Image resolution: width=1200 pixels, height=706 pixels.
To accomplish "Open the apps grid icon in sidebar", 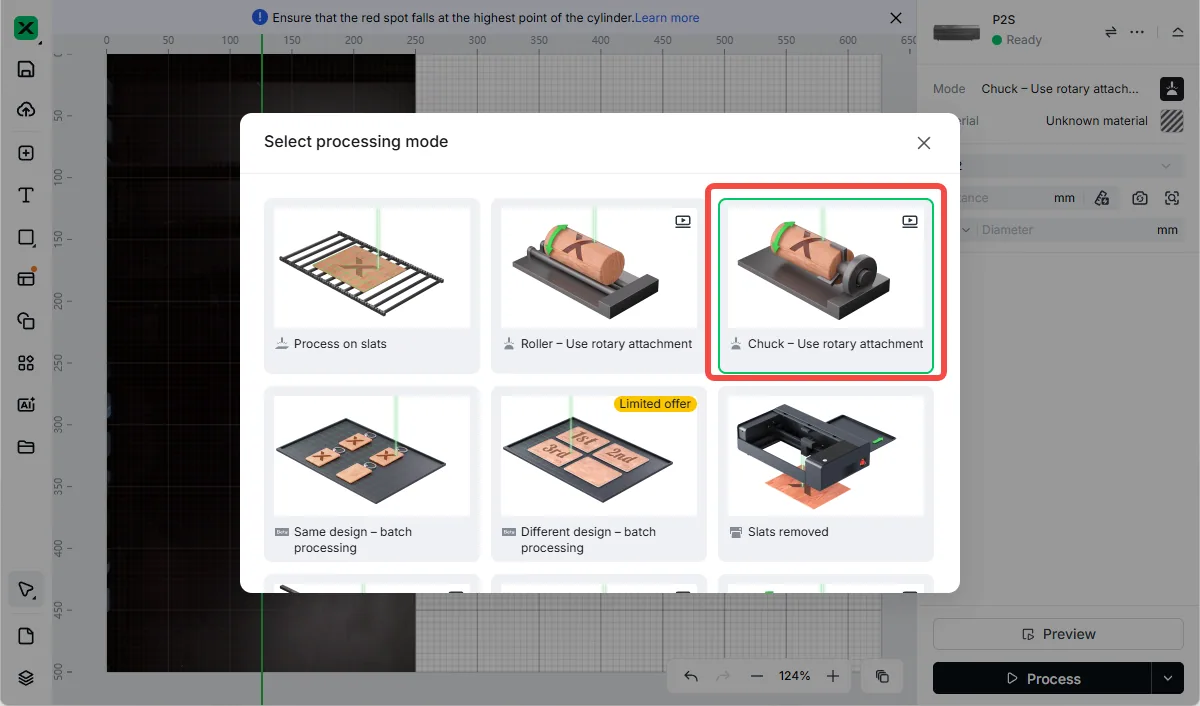I will point(26,363).
